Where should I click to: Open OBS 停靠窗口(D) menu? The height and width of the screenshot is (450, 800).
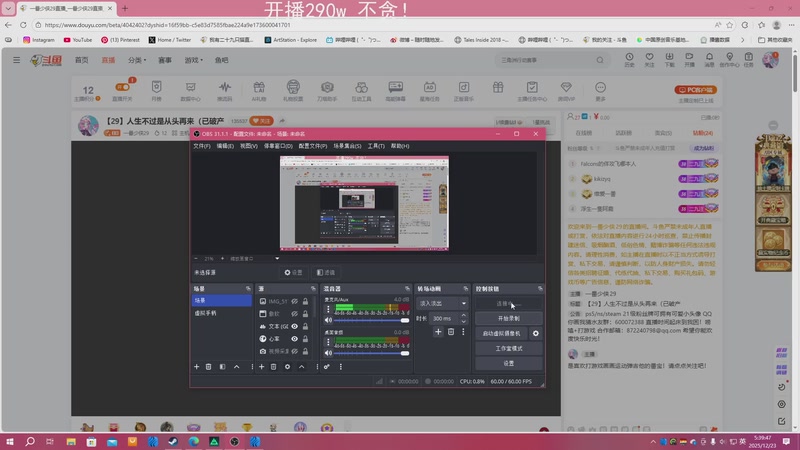[278, 146]
